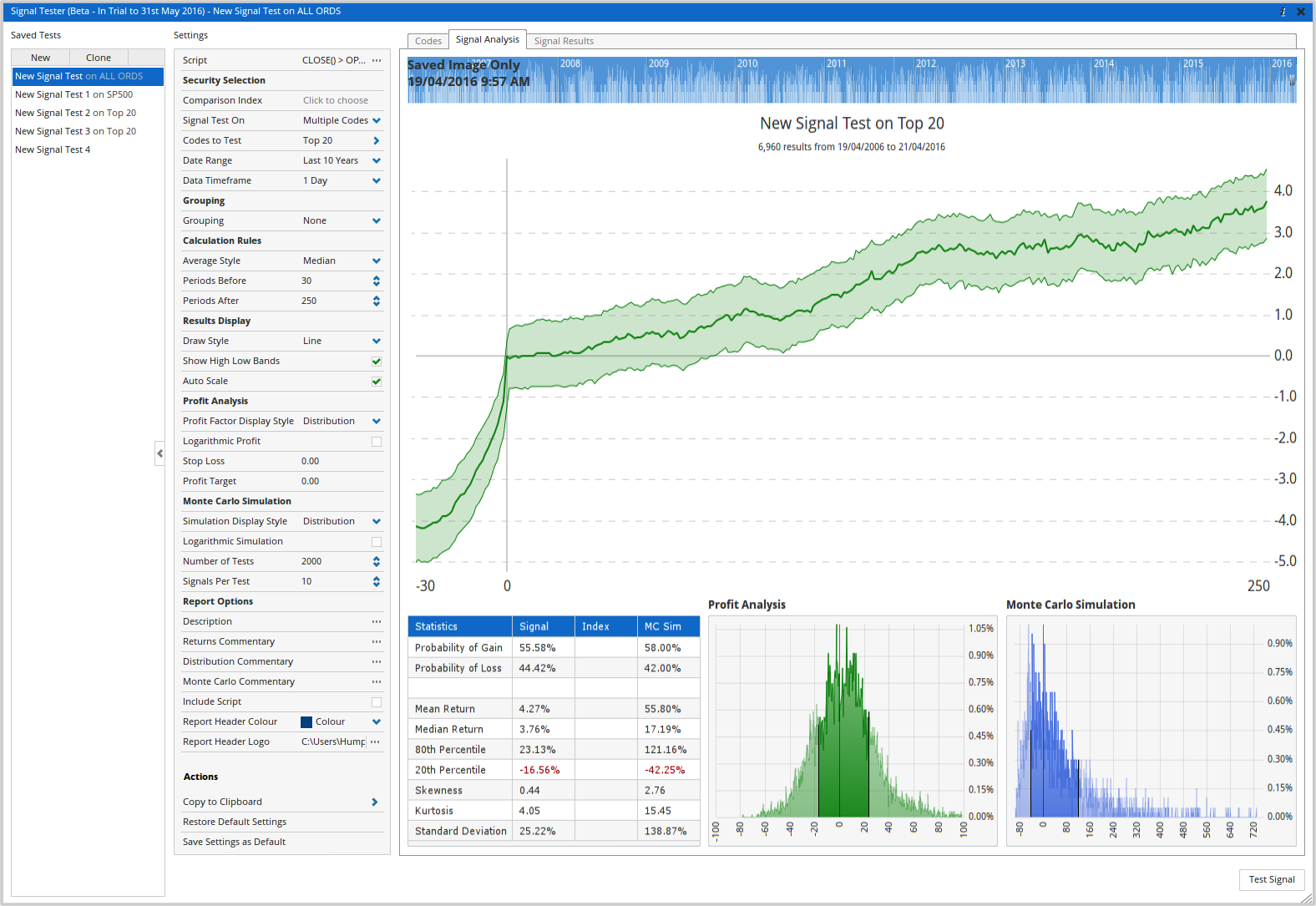Select New Signal Test 1 on SP500
This screenshot has width=1316, height=906.
pos(74,94)
